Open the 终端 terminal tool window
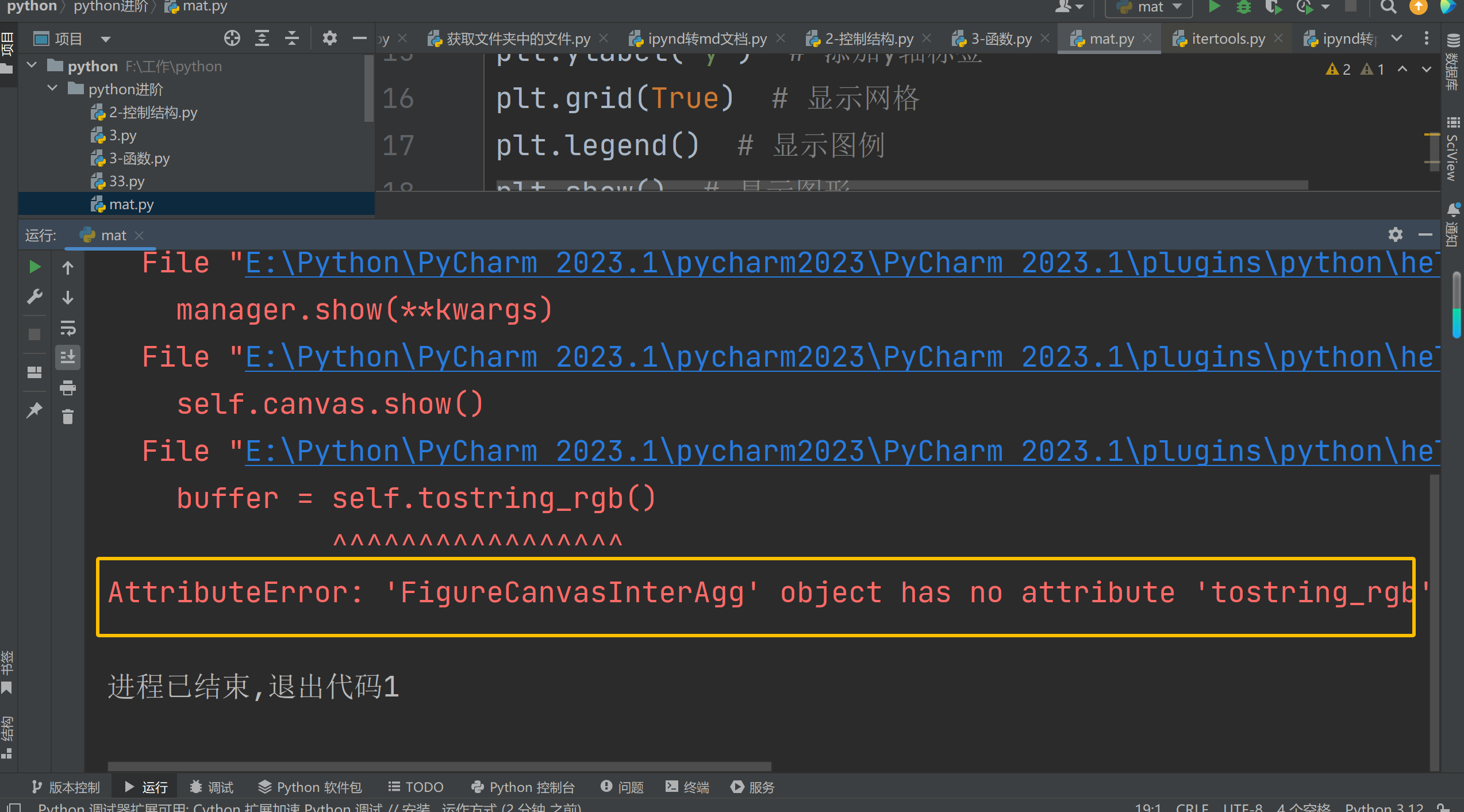This screenshot has width=1464, height=812. pyautogui.click(x=687, y=787)
